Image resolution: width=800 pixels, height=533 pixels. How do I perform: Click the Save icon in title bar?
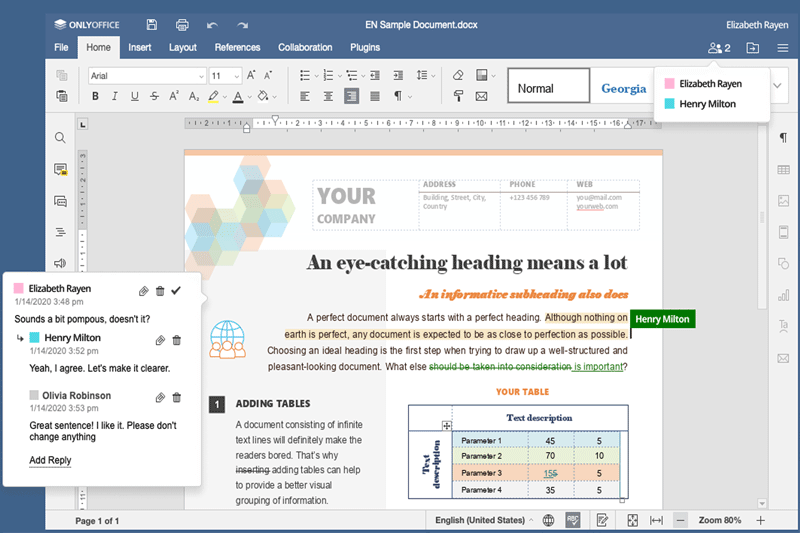151,24
